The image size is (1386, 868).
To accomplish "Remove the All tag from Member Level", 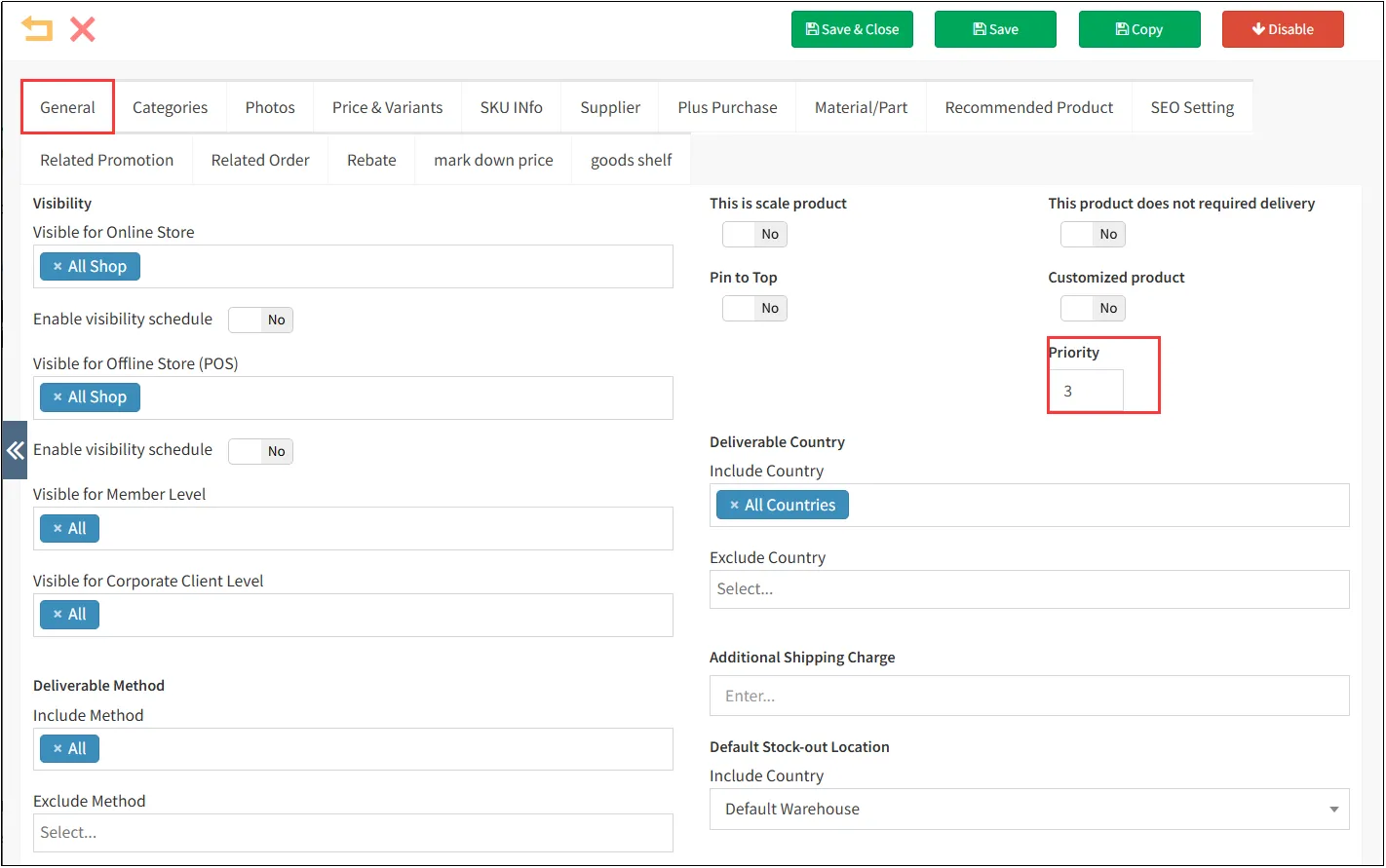I will coord(58,529).
